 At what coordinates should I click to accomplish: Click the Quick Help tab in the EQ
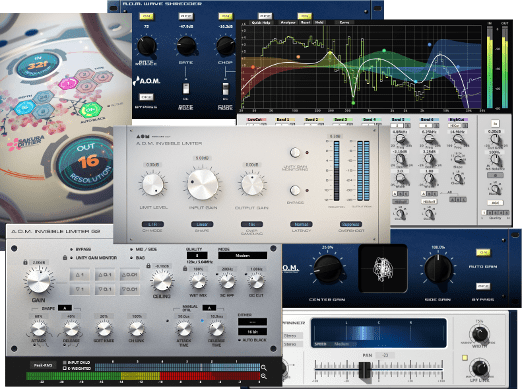coord(261,22)
